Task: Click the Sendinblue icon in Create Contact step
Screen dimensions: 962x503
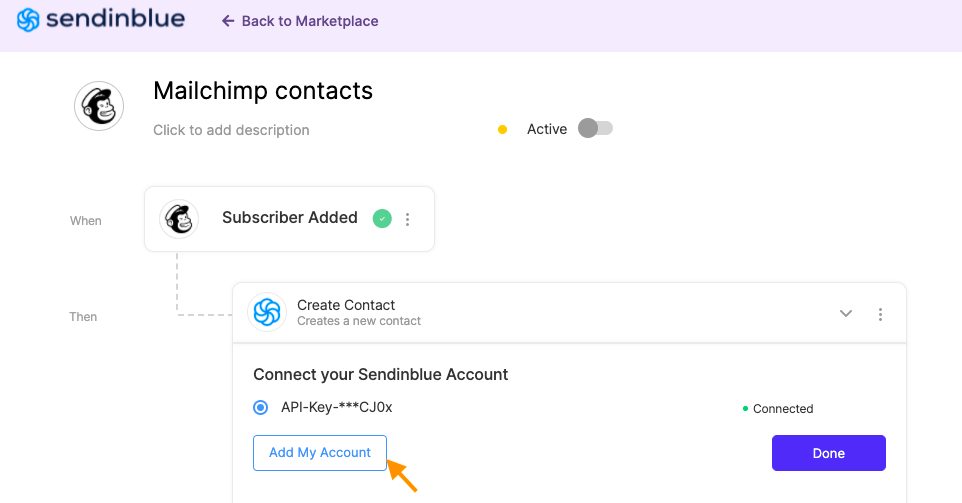Action: point(267,312)
